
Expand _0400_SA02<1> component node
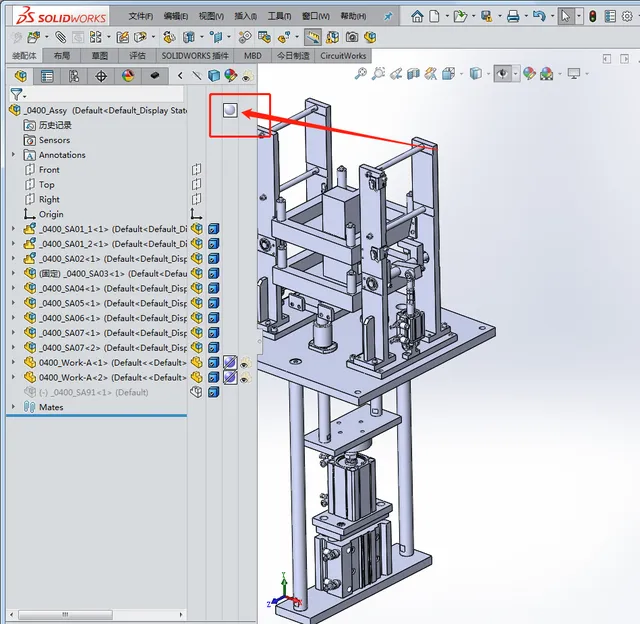pyautogui.click(x=13, y=258)
